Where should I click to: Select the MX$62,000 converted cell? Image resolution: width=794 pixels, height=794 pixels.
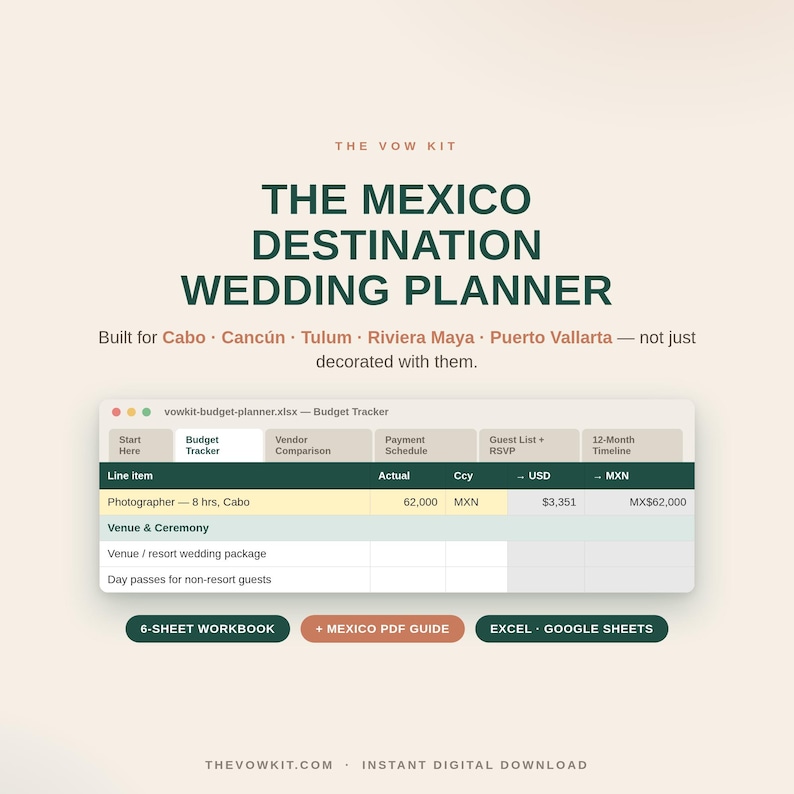[640, 502]
